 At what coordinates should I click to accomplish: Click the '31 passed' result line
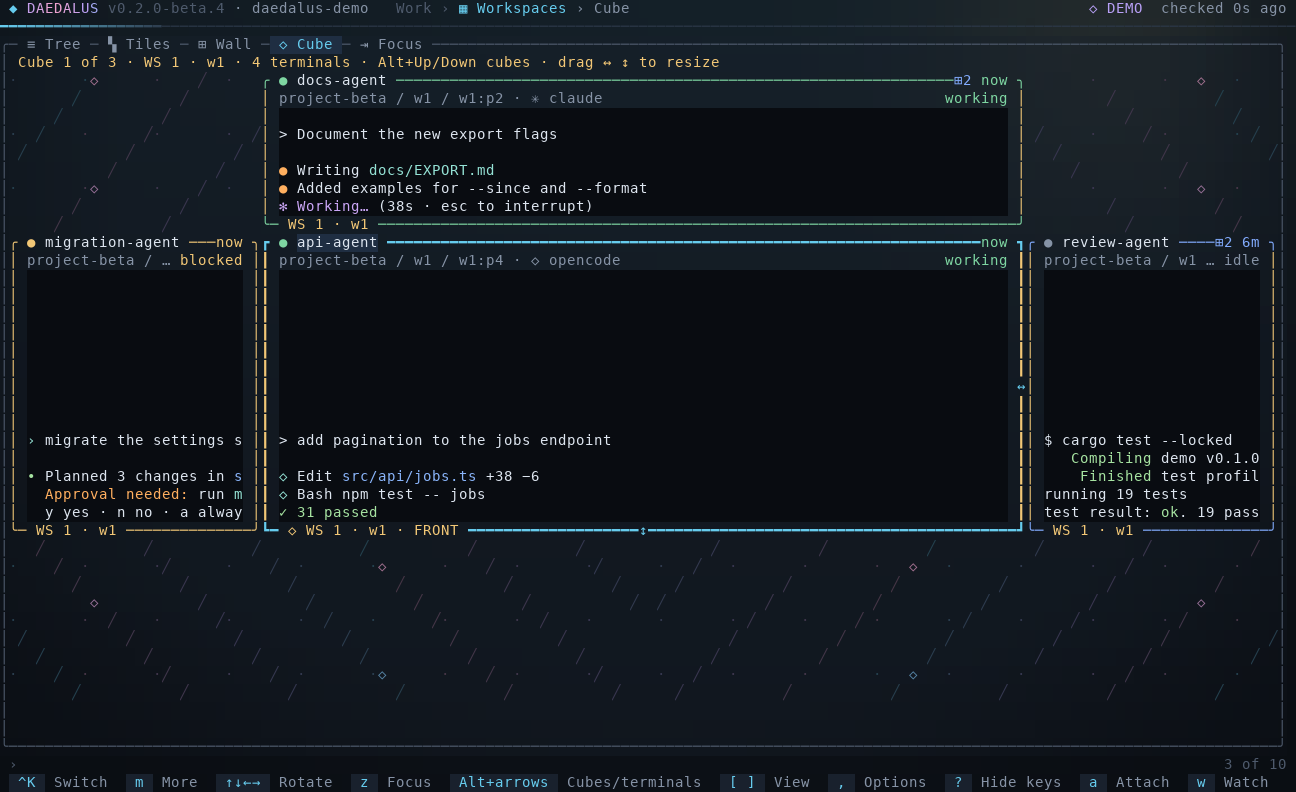328,512
